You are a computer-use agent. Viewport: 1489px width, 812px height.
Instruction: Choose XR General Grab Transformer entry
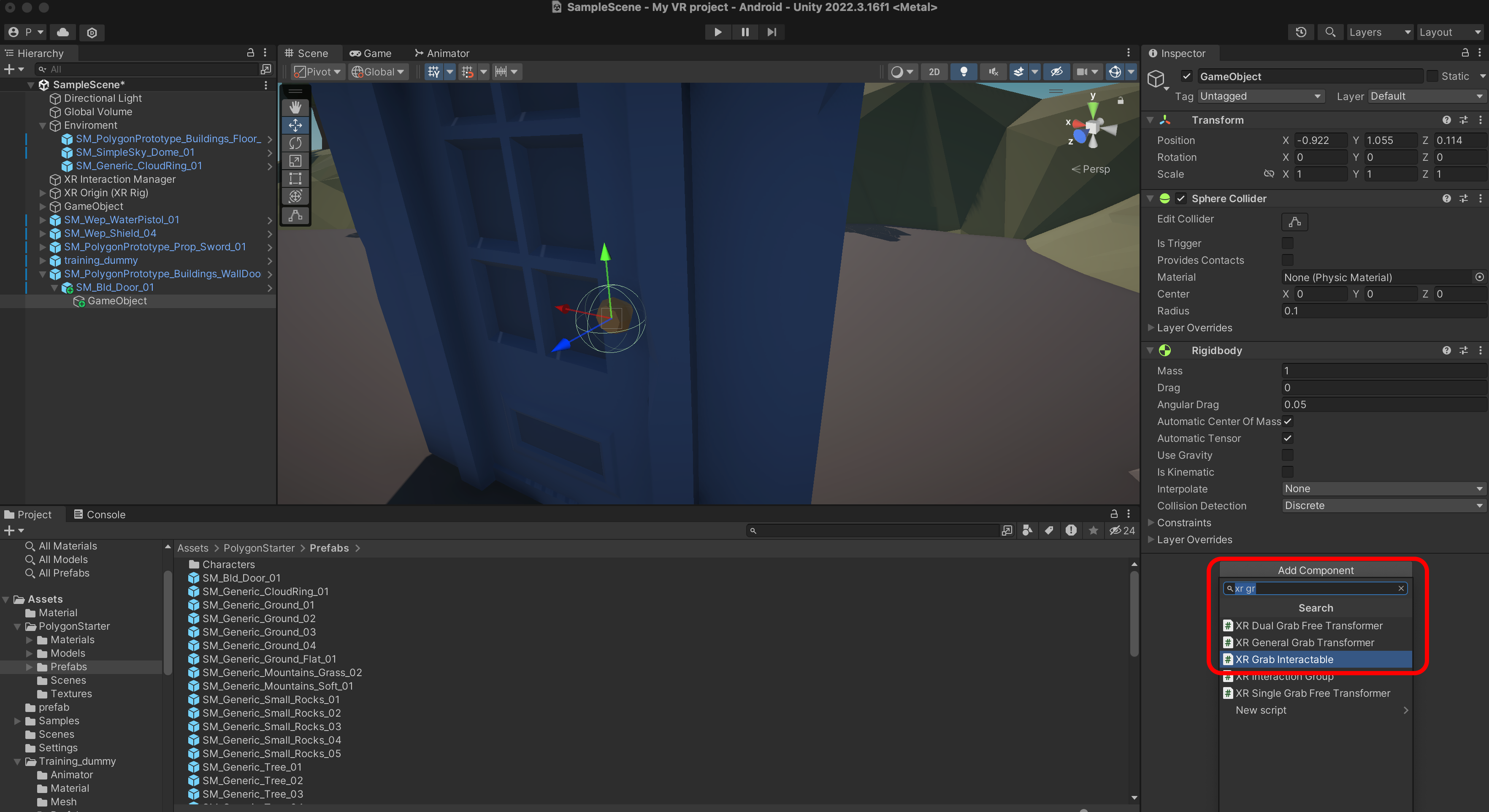click(1304, 643)
